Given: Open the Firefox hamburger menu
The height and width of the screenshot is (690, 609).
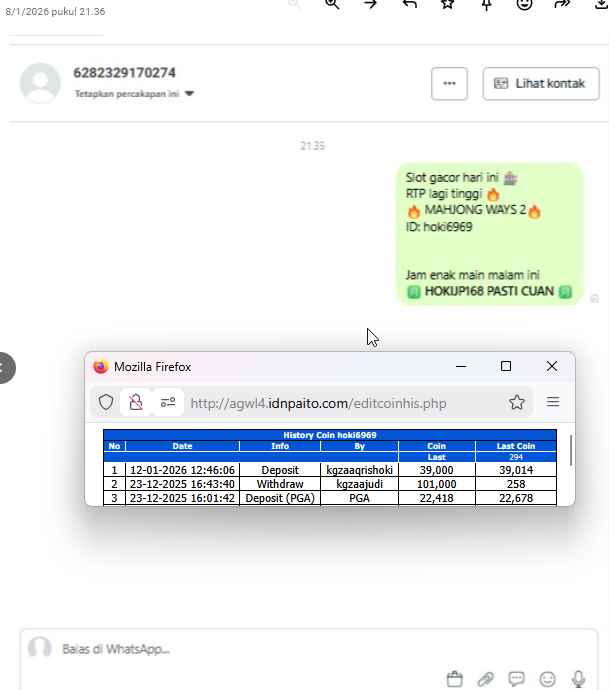Looking at the screenshot, I should tap(553, 402).
